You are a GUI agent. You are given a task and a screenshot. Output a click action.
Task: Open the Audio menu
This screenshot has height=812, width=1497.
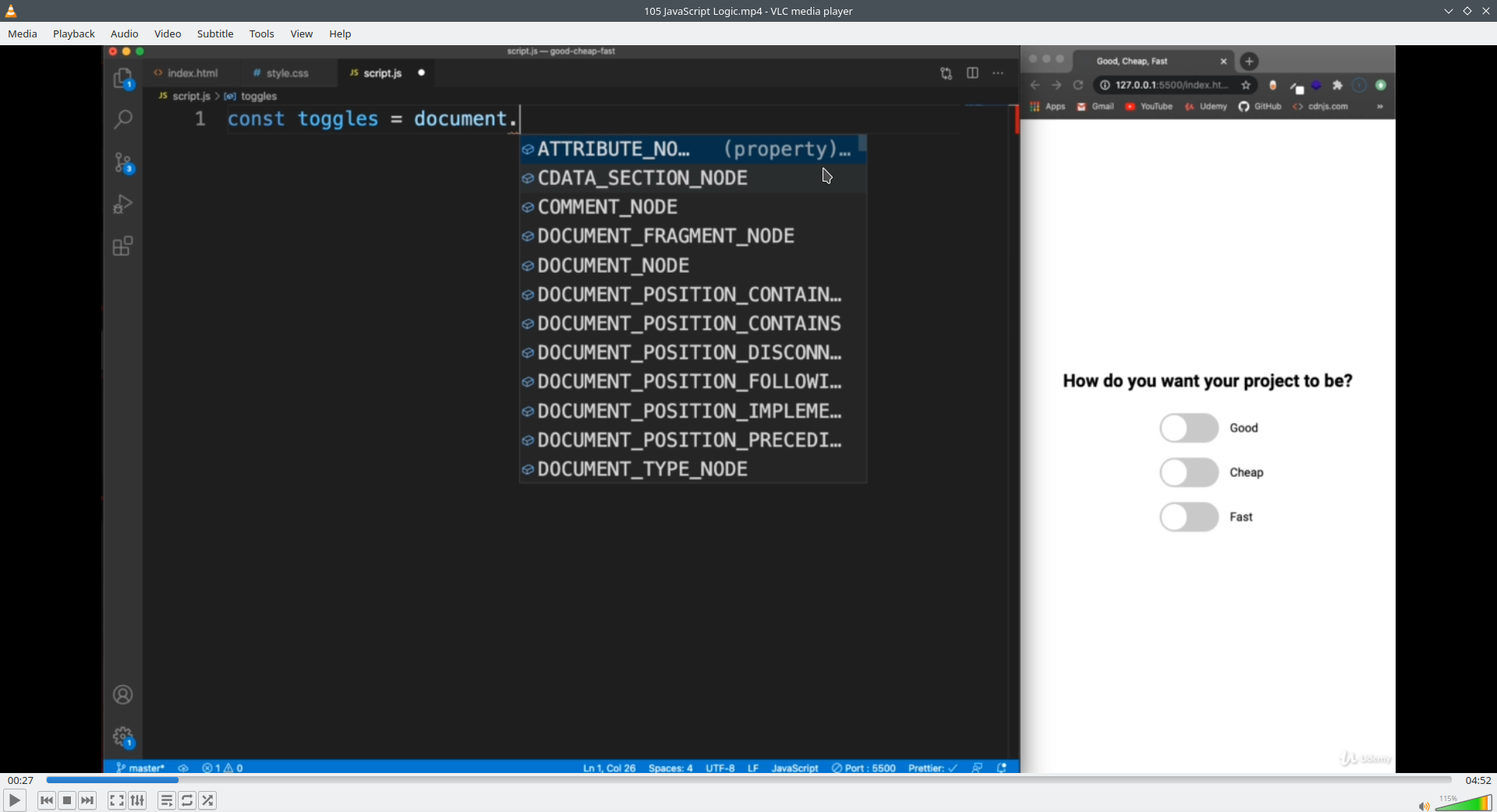click(125, 34)
